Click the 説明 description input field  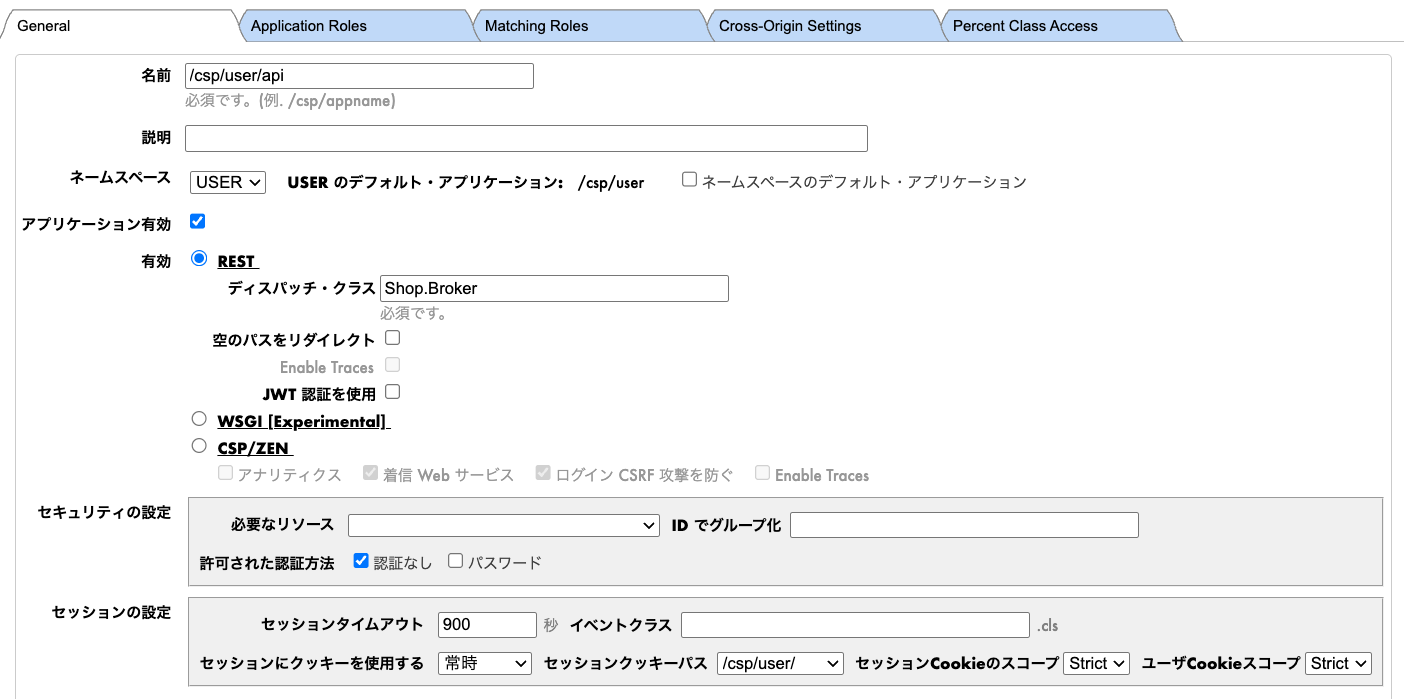526,138
